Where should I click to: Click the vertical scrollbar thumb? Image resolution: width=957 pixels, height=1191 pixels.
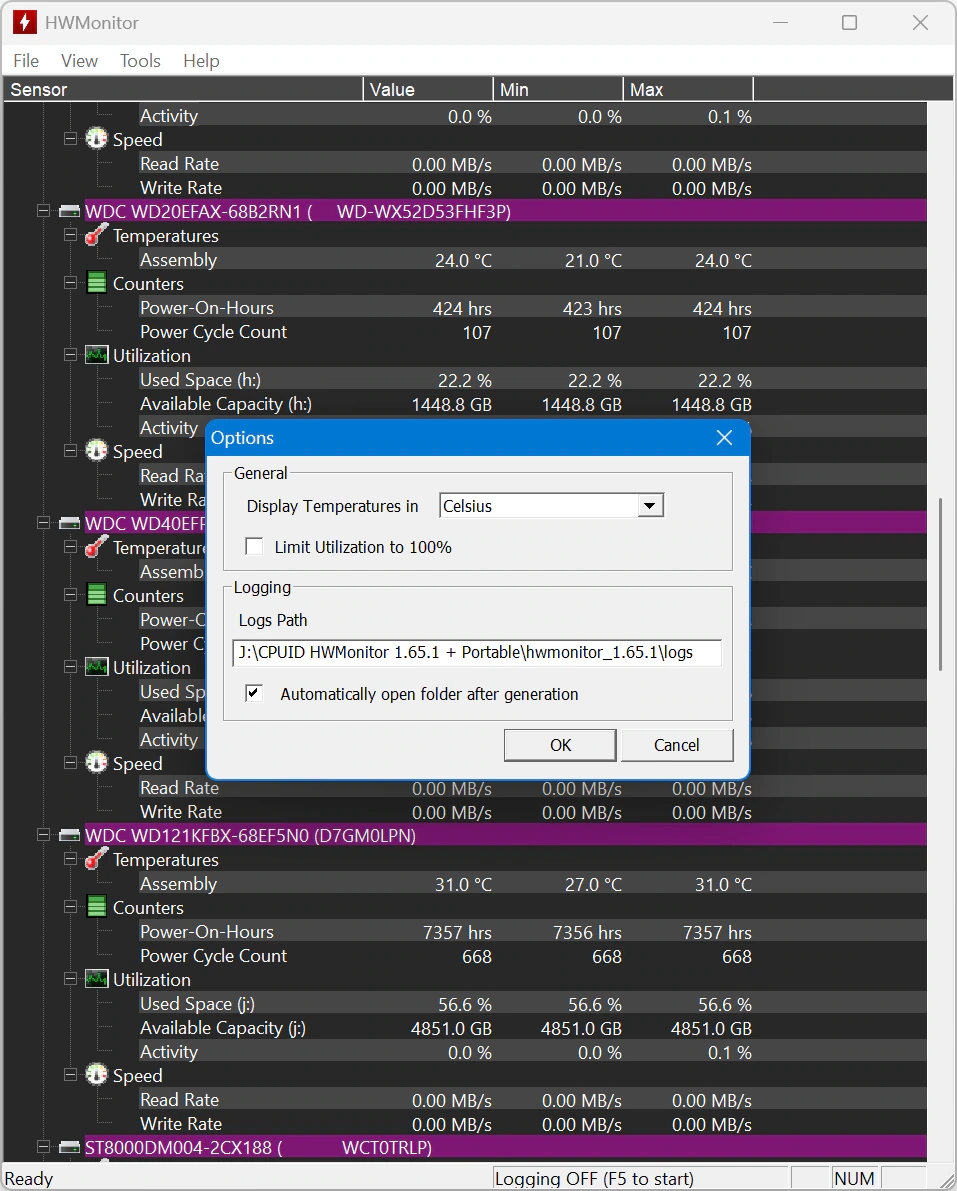tap(940, 584)
